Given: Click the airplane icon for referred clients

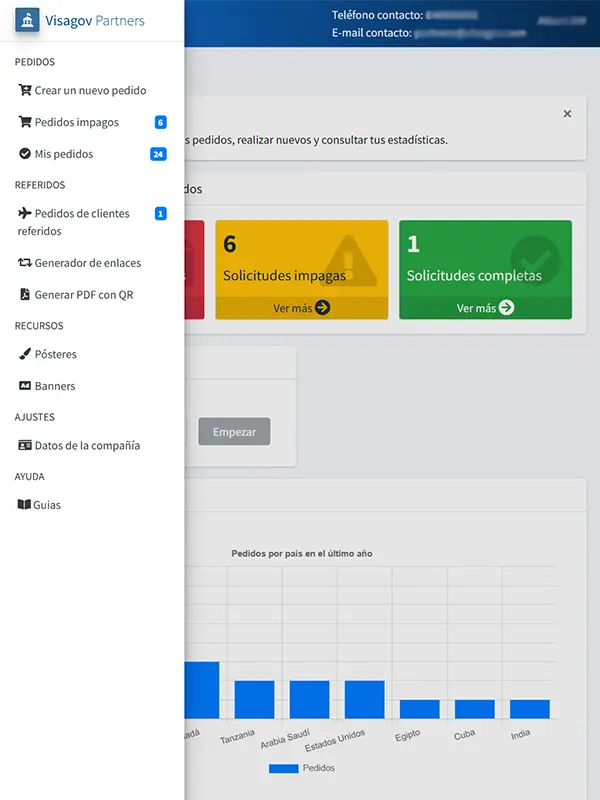Looking at the screenshot, I should 24,213.
